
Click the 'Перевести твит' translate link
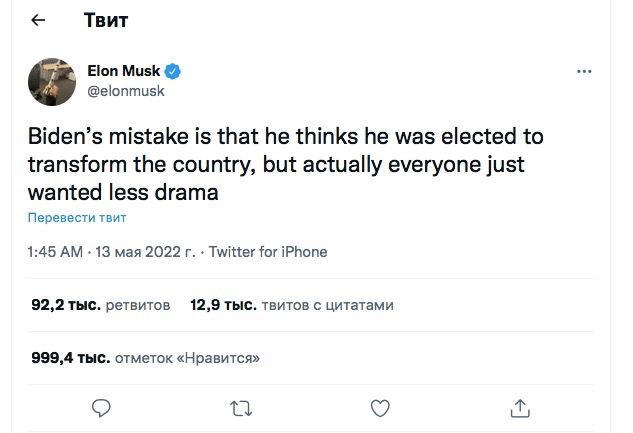tap(76, 217)
